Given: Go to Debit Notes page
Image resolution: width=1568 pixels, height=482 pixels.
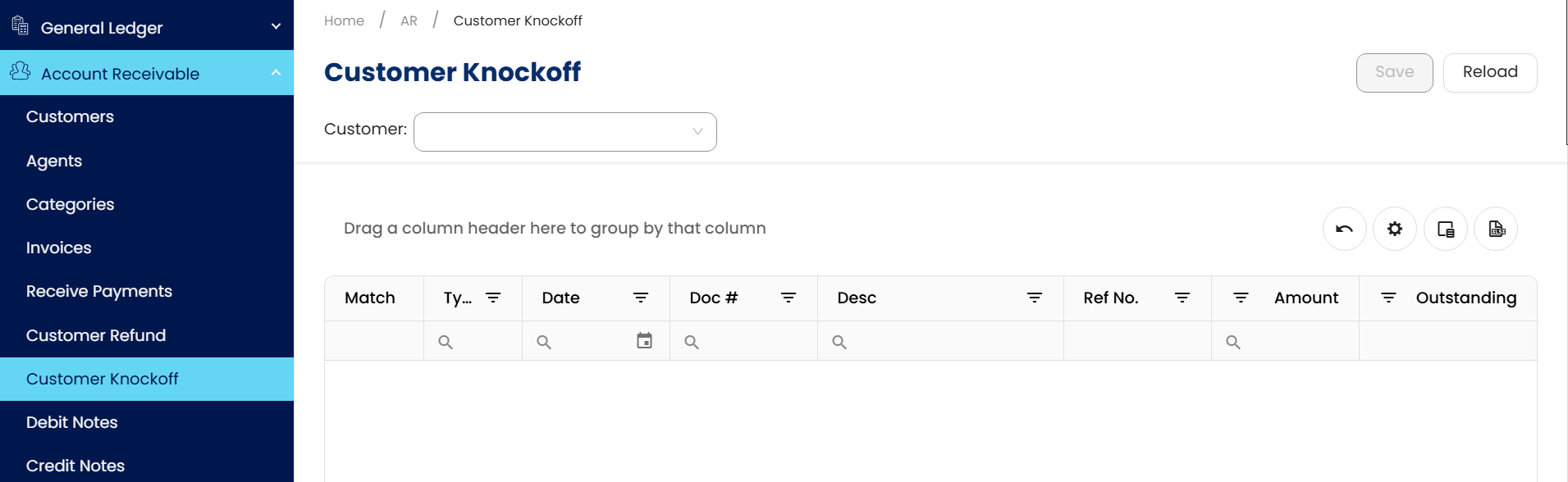Looking at the screenshot, I should click(72, 422).
